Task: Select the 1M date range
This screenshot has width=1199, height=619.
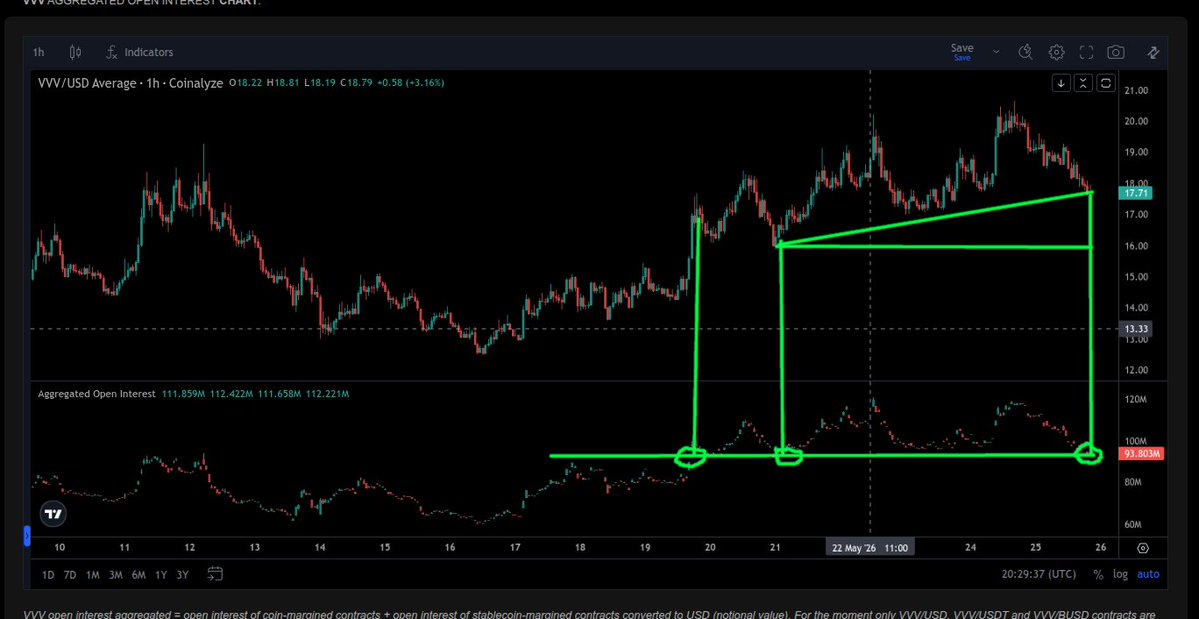Action: (93, 575)
